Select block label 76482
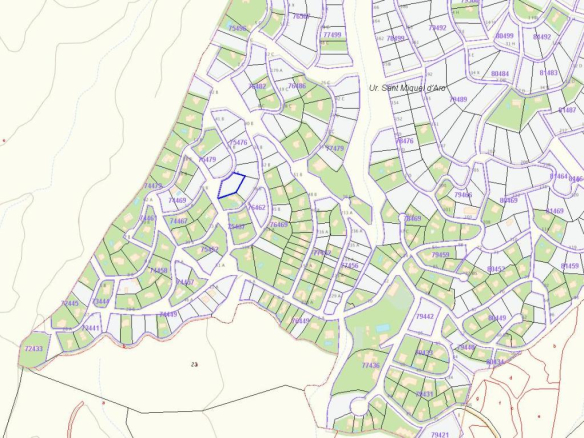 tap(257, 86)
